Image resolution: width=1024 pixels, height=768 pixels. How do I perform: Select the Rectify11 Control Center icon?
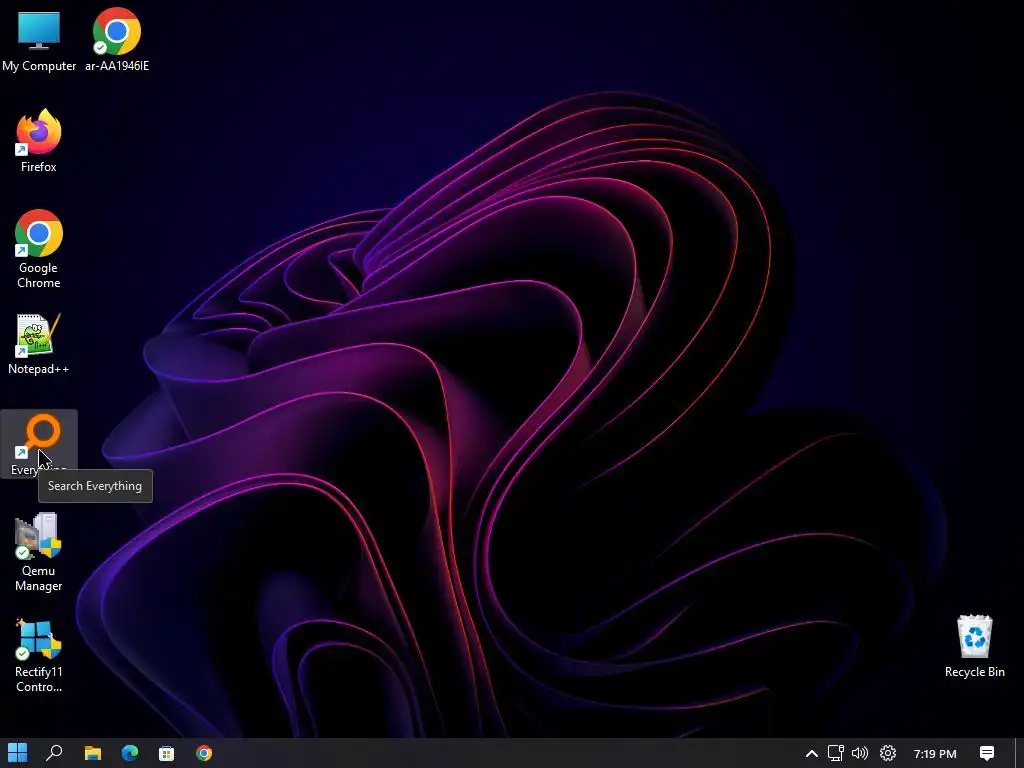pyautogui.click(x=39, y=655)
